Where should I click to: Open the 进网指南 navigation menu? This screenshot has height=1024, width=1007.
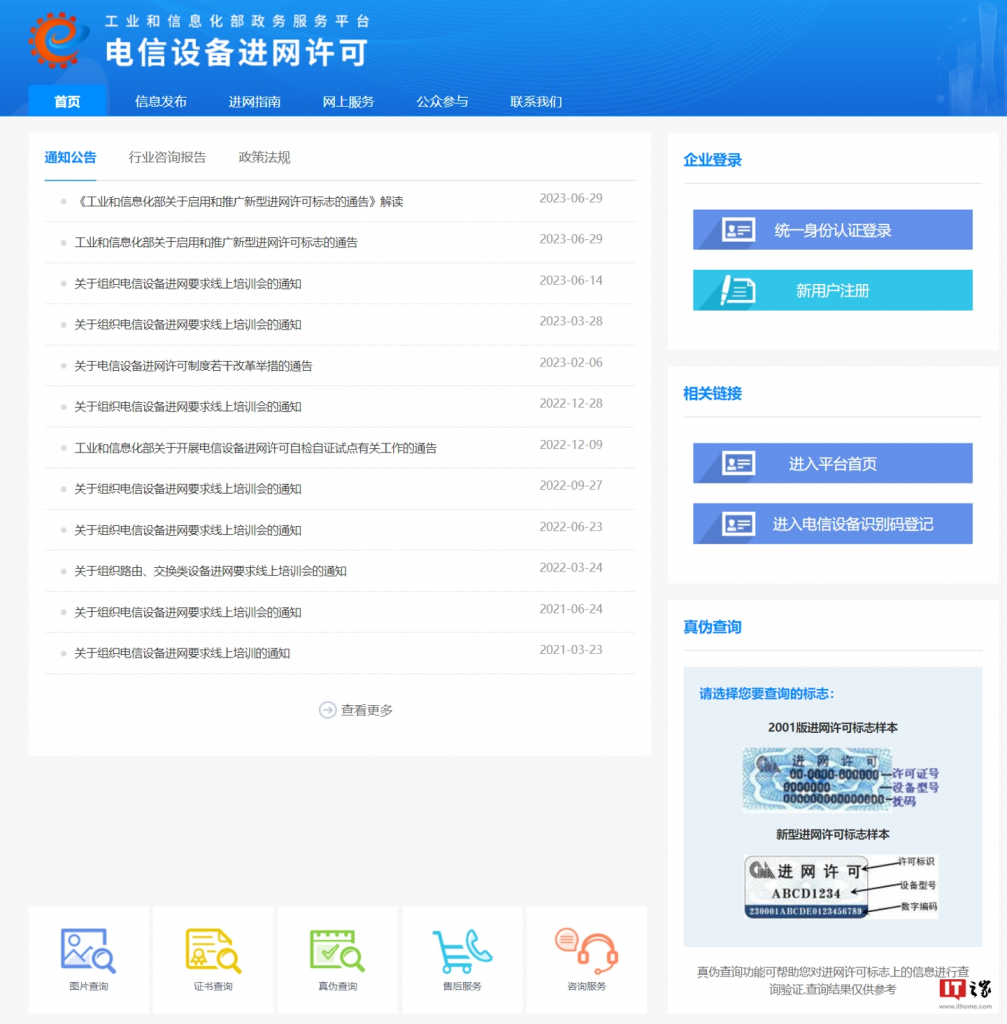pos(256,100)
